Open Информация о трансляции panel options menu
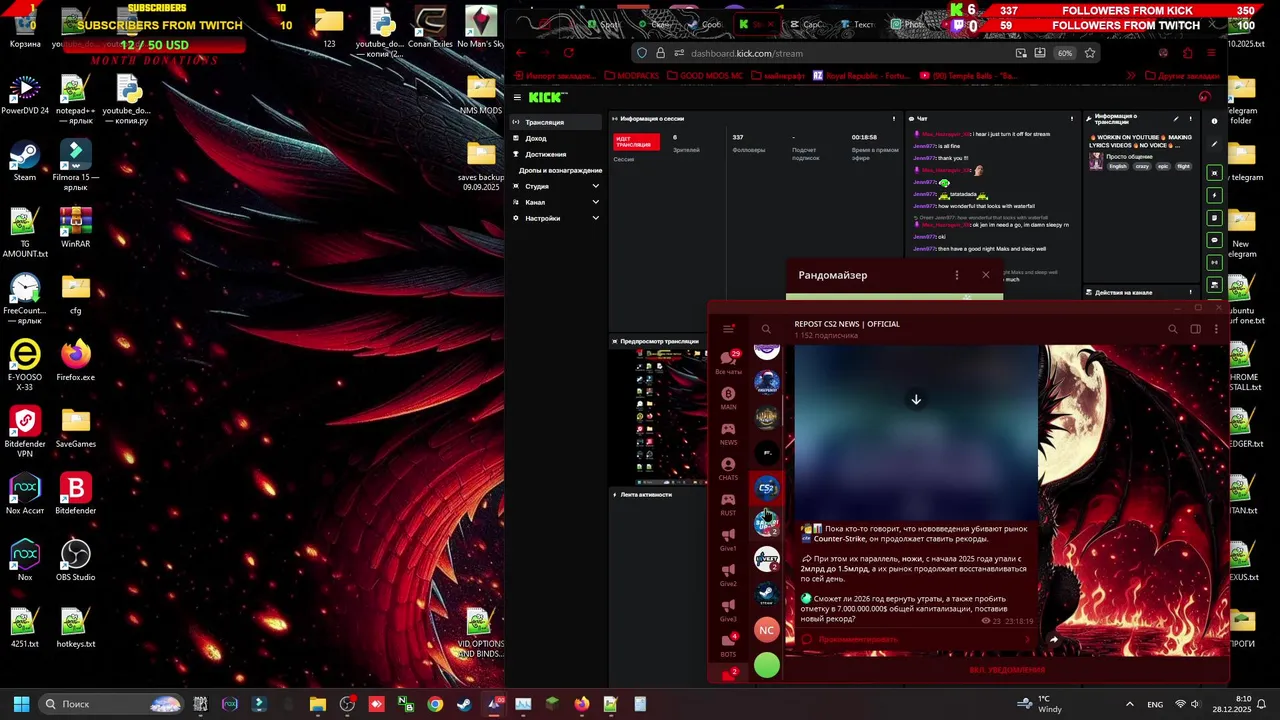Image resolution: width=1280 pixels, height=720 pixels. click(1192, 118)
